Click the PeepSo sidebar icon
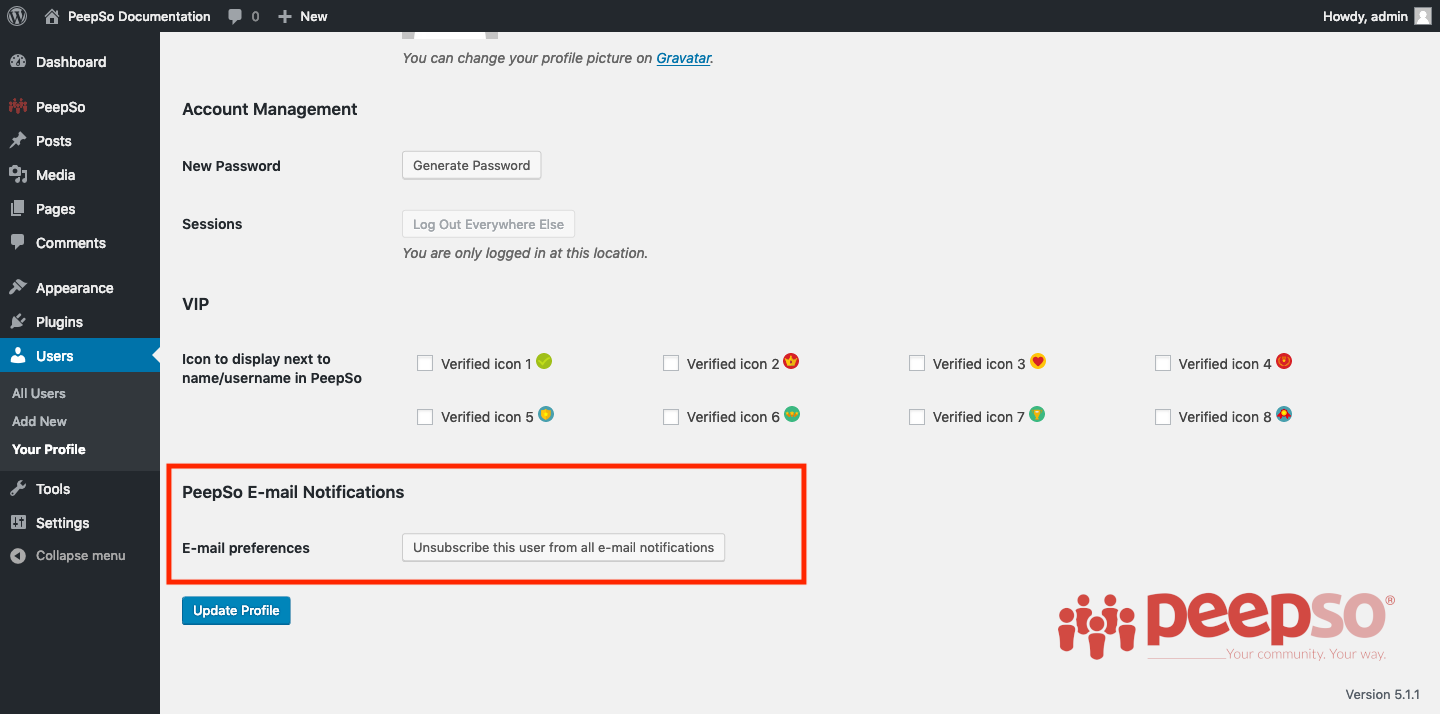Image resolution: width=1440 pixels, height=714 pixels. [18, 107]
